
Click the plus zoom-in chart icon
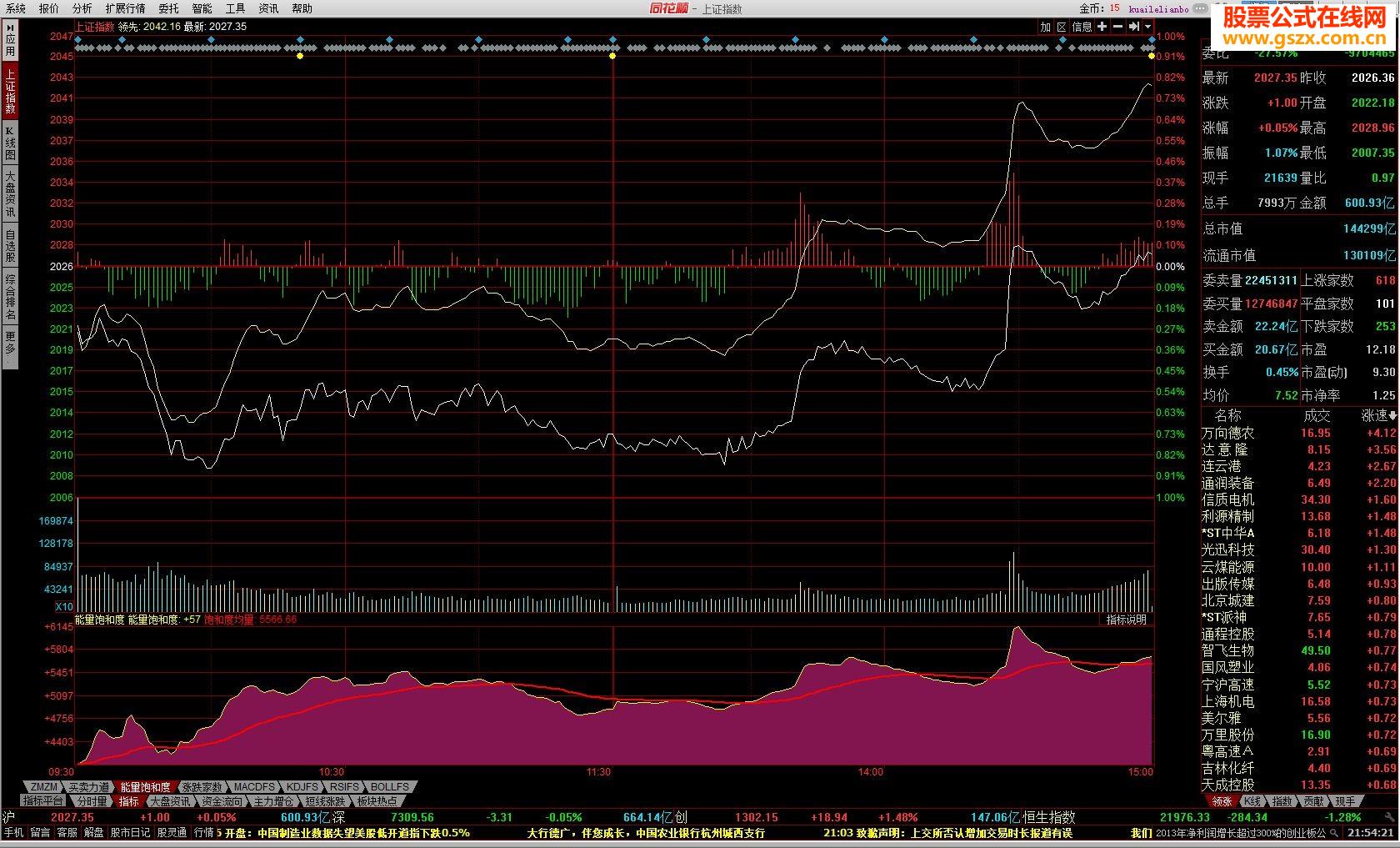1102,27
